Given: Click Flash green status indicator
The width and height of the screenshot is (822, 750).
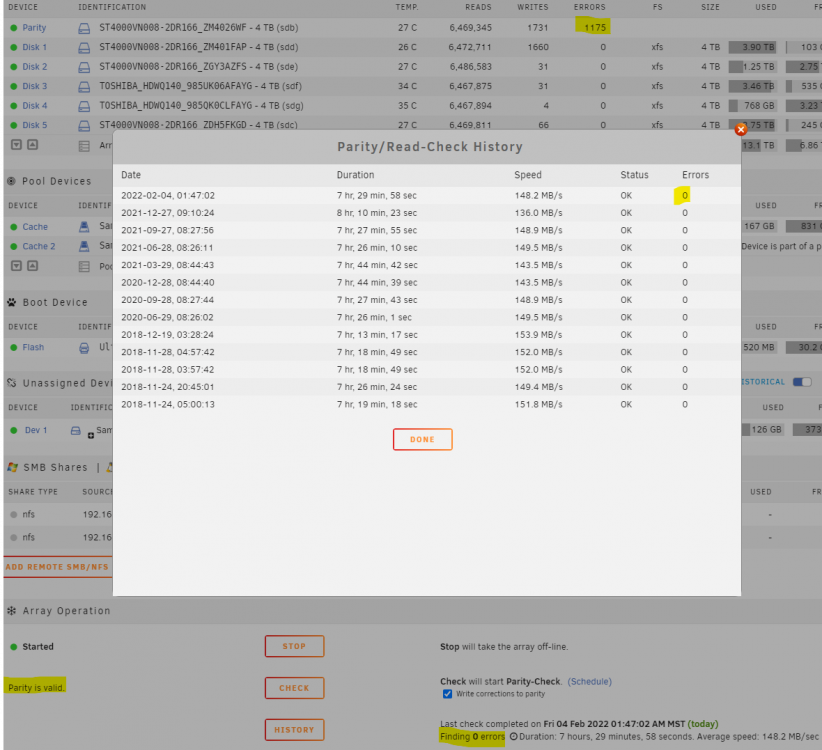Looking at the screenshot, I should point(14,347).
